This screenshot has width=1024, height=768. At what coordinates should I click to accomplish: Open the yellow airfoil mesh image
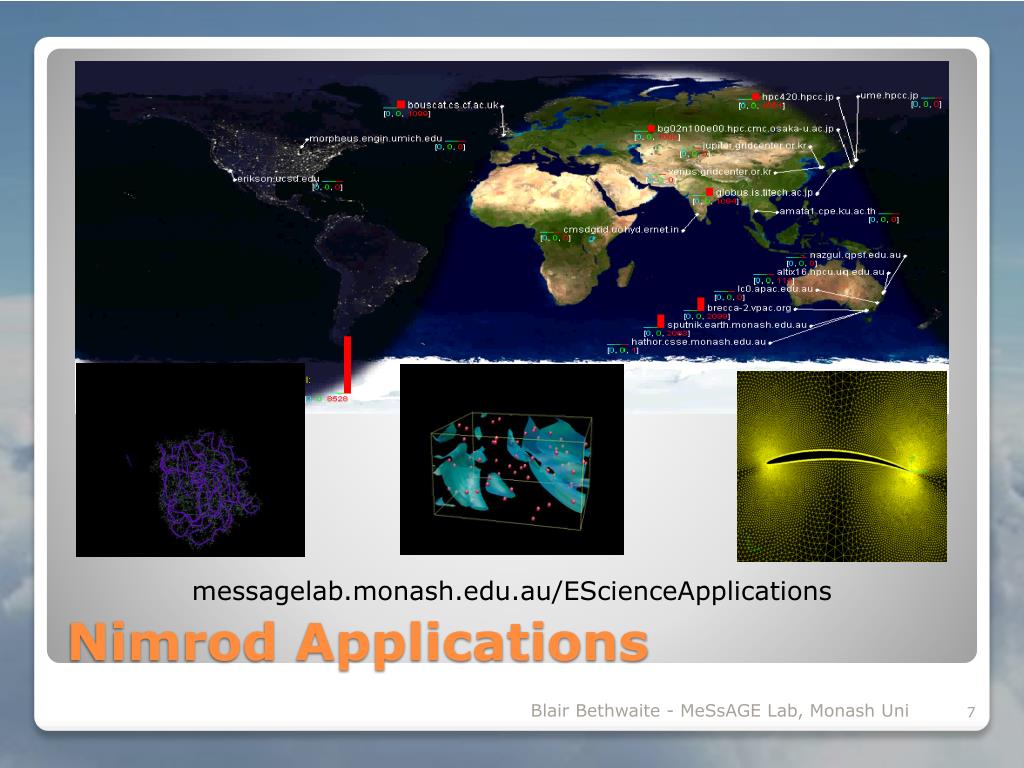pyautogui.click(x=842, y=466)
